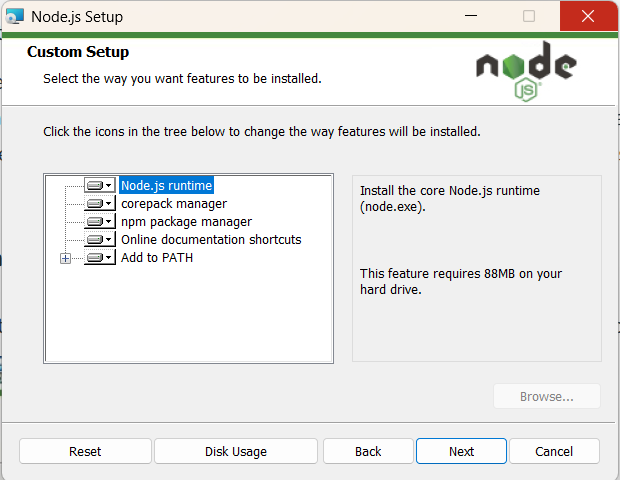620x480 pixels.
Task: Open the Online documentation shortcuts feature dropdown
Action: [x=100, y=240]
